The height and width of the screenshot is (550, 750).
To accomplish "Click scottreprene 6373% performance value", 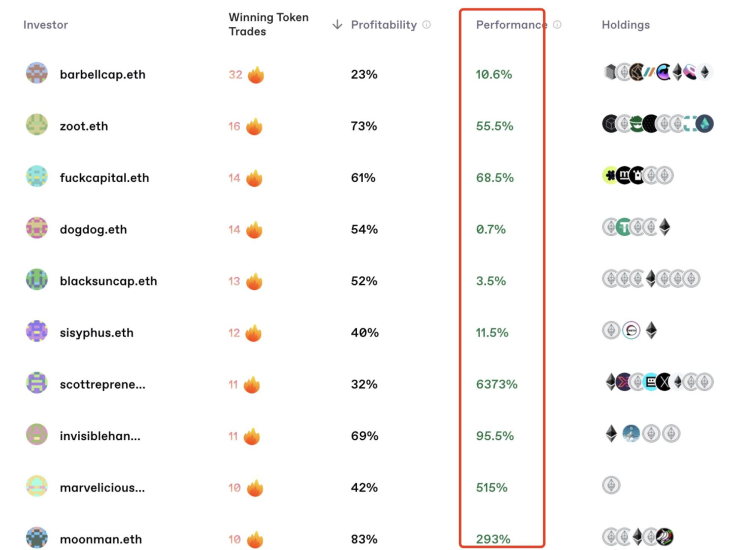I will point(497,384).
